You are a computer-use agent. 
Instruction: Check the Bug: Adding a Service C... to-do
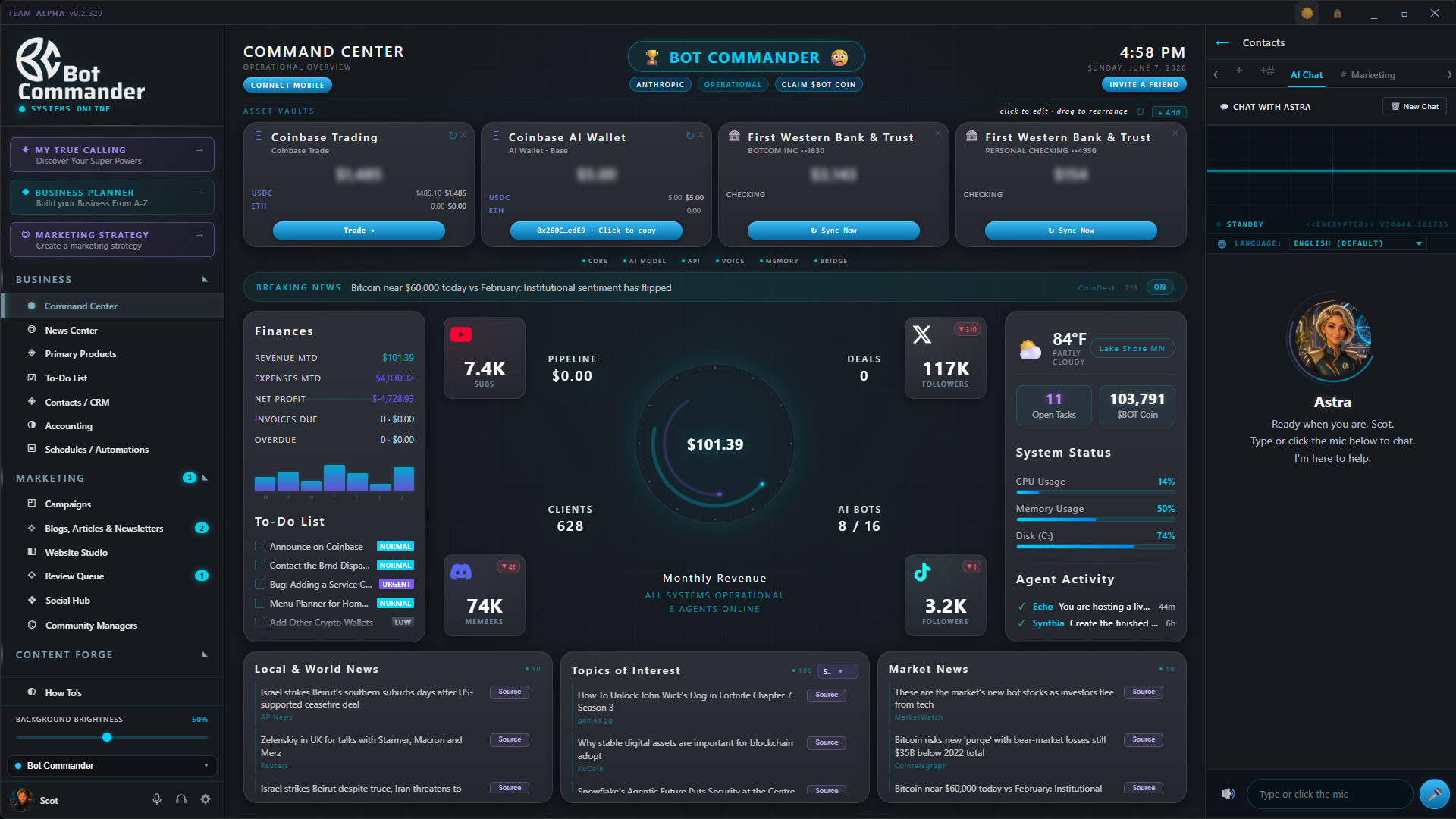(x=260, y=584)
